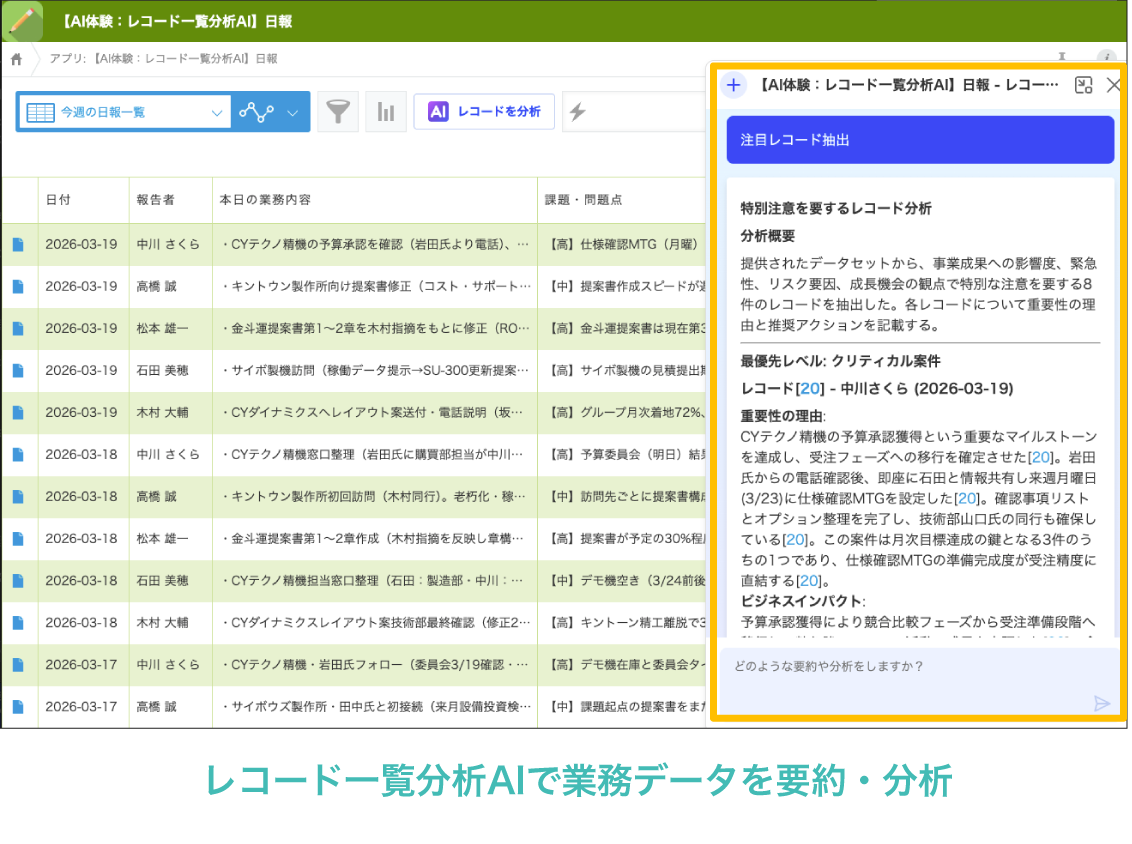The image size is (1132, 844).
Task: Click the lightning bolt action icon
Action: (x=578, y=112)
